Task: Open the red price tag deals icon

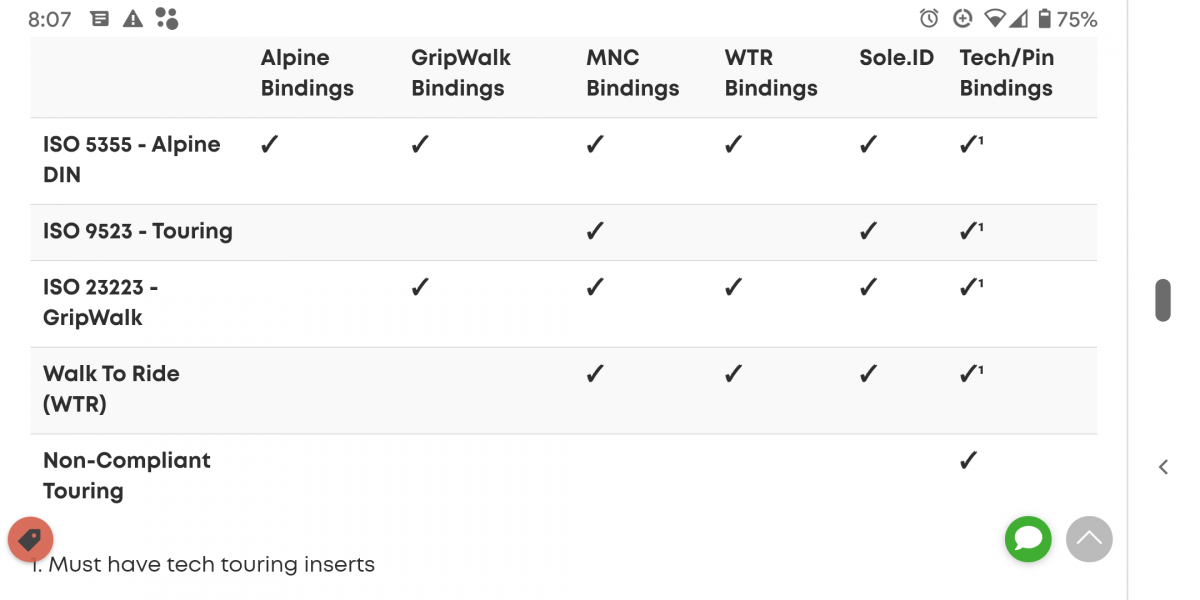Action: click(30, 540)
